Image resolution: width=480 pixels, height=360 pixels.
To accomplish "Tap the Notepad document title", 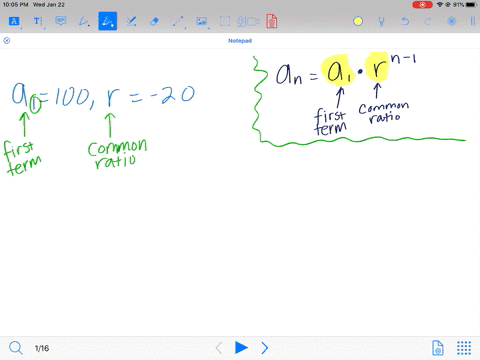I will [240, 41].
